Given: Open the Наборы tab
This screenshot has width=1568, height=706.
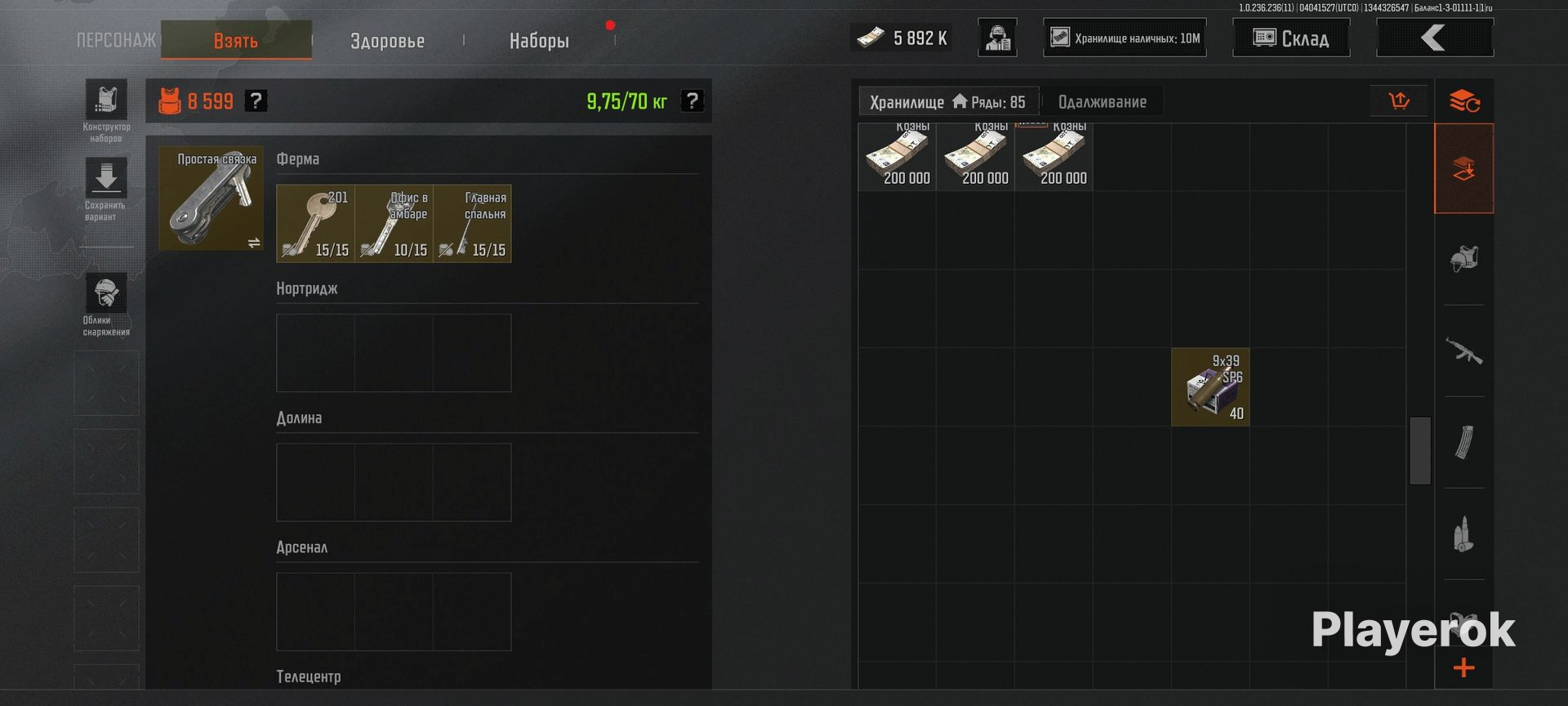Looking at the screenshot, I should [539, 40].
